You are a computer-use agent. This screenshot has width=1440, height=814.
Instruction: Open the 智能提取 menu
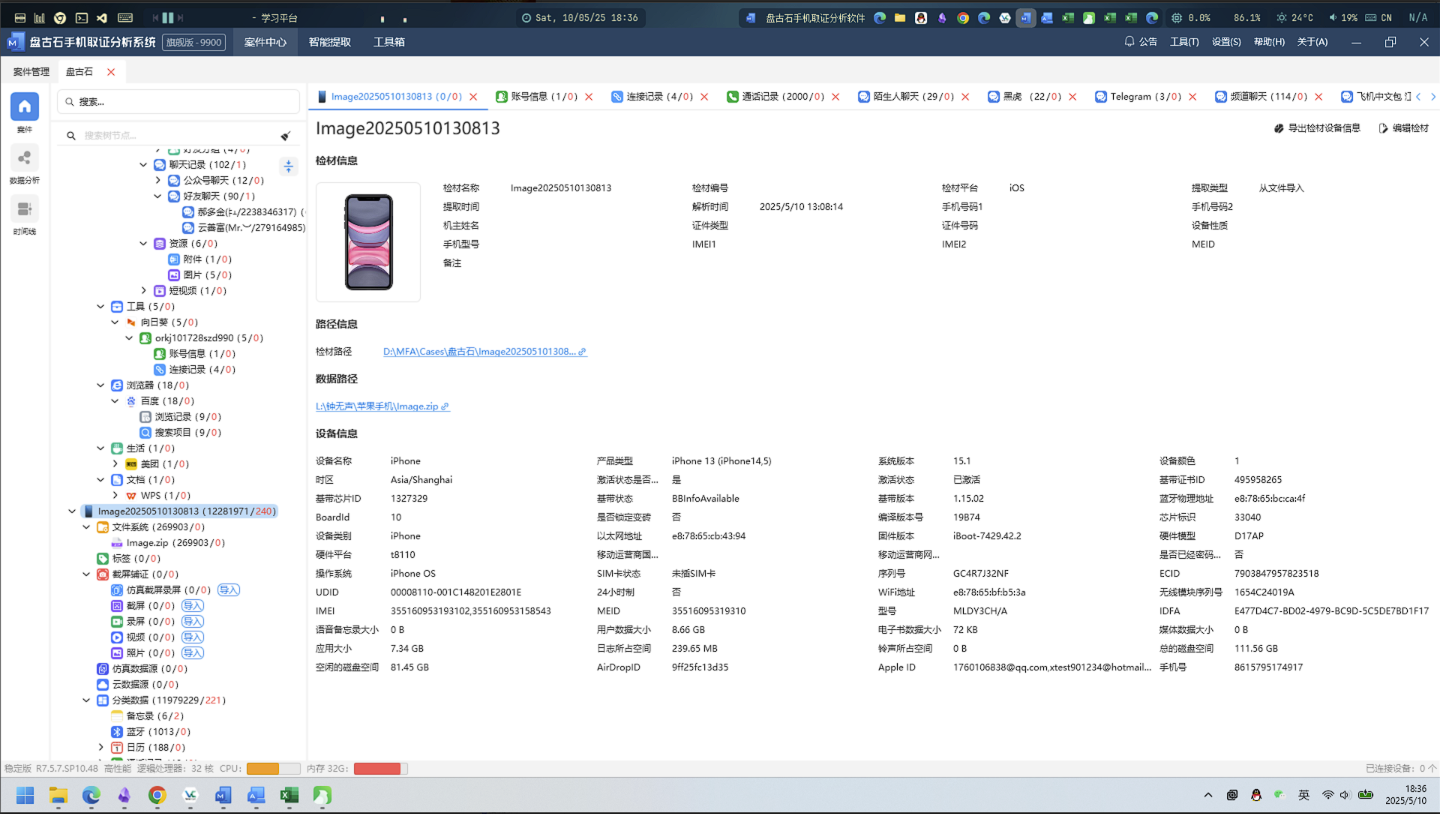[329, 42]
